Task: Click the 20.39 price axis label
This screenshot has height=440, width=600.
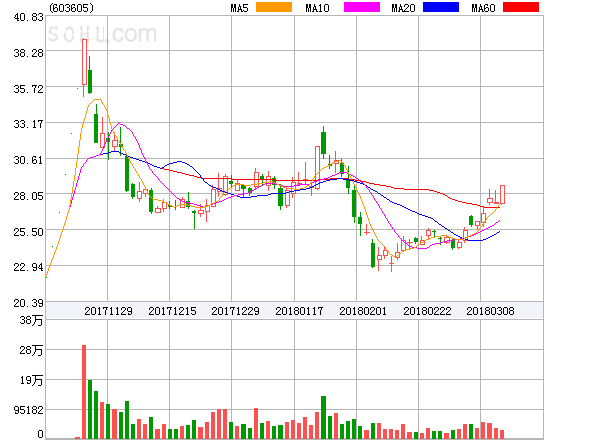Action: click(x=28, y=303)
